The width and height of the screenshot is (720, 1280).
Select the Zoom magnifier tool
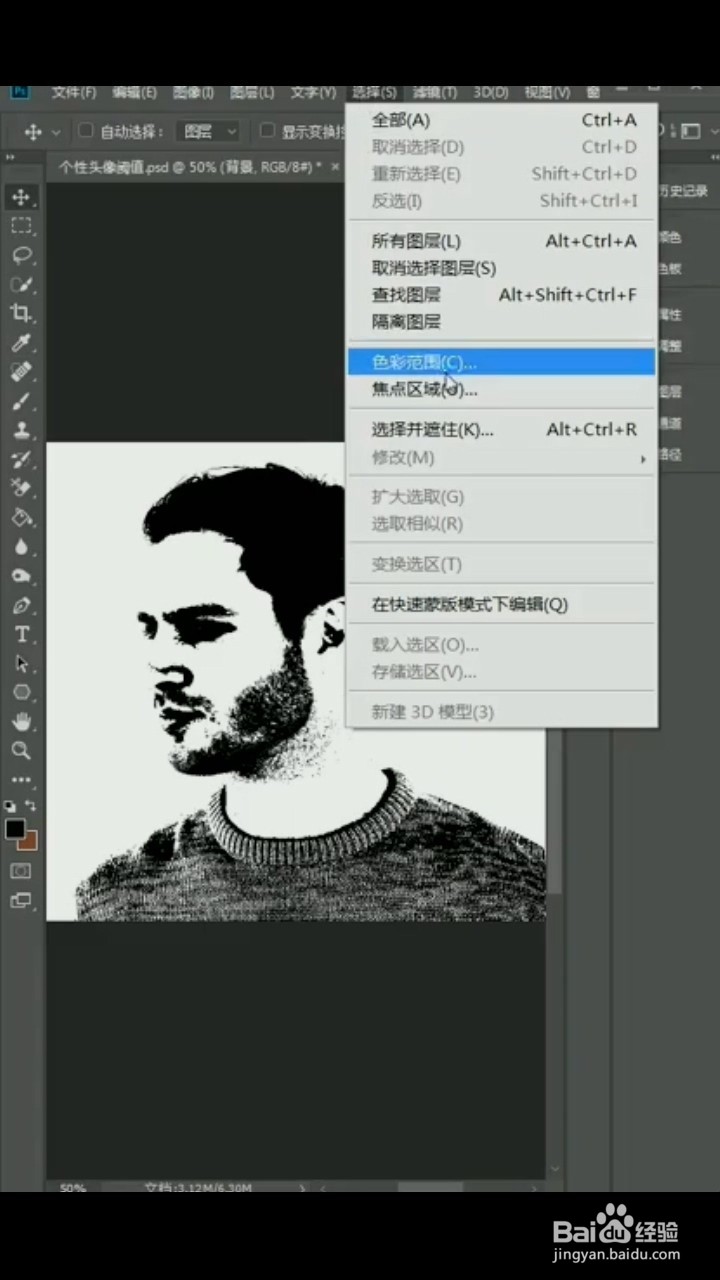(21, 750)
